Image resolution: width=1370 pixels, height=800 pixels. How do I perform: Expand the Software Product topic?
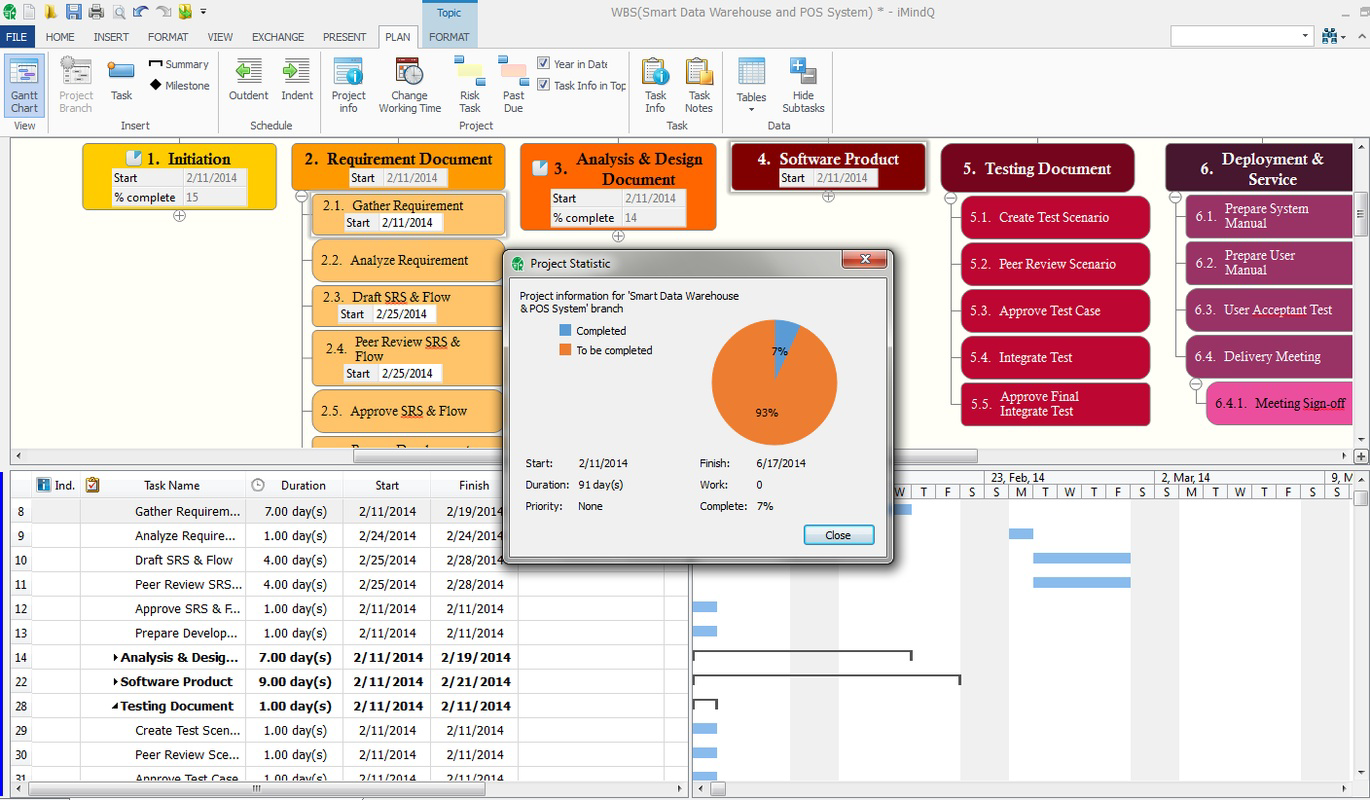(828, 196)
